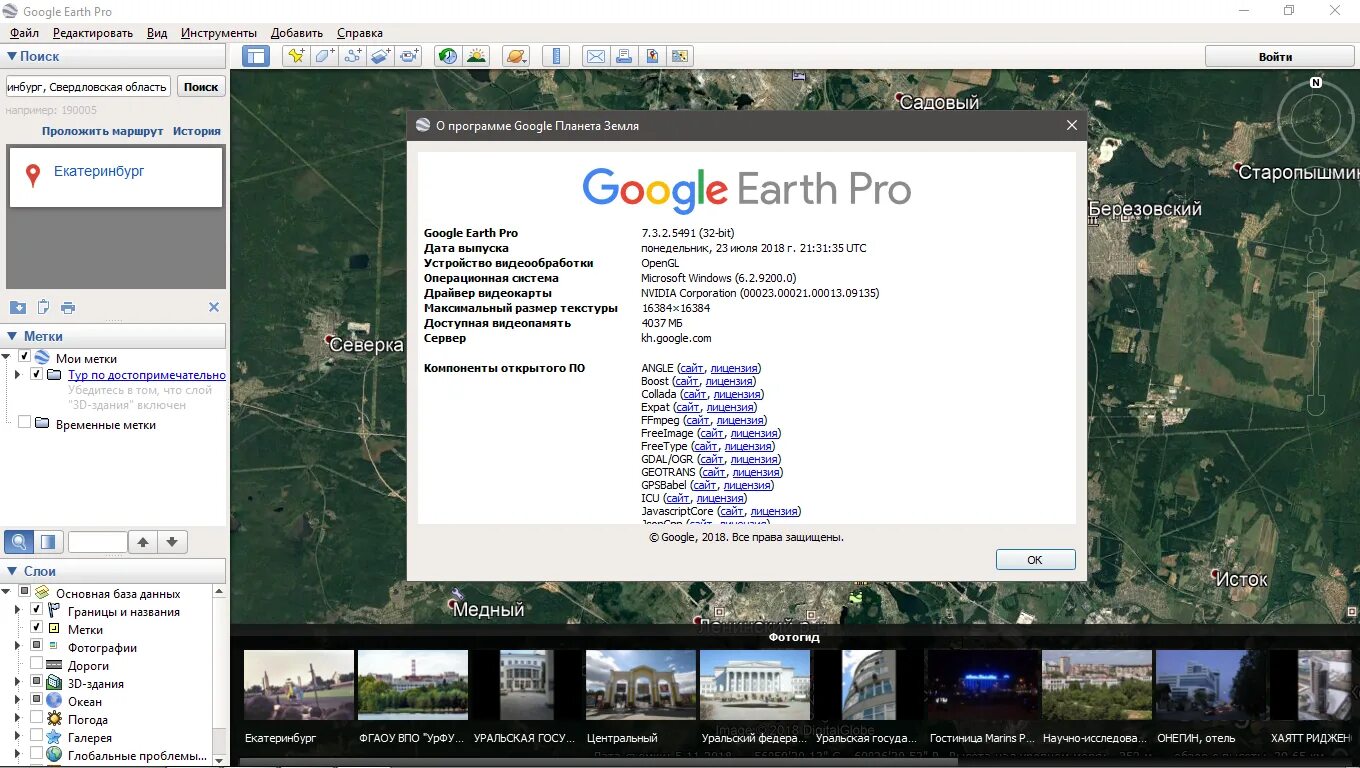
Task: Click the Street View pegman icon
Action: 1316,243
